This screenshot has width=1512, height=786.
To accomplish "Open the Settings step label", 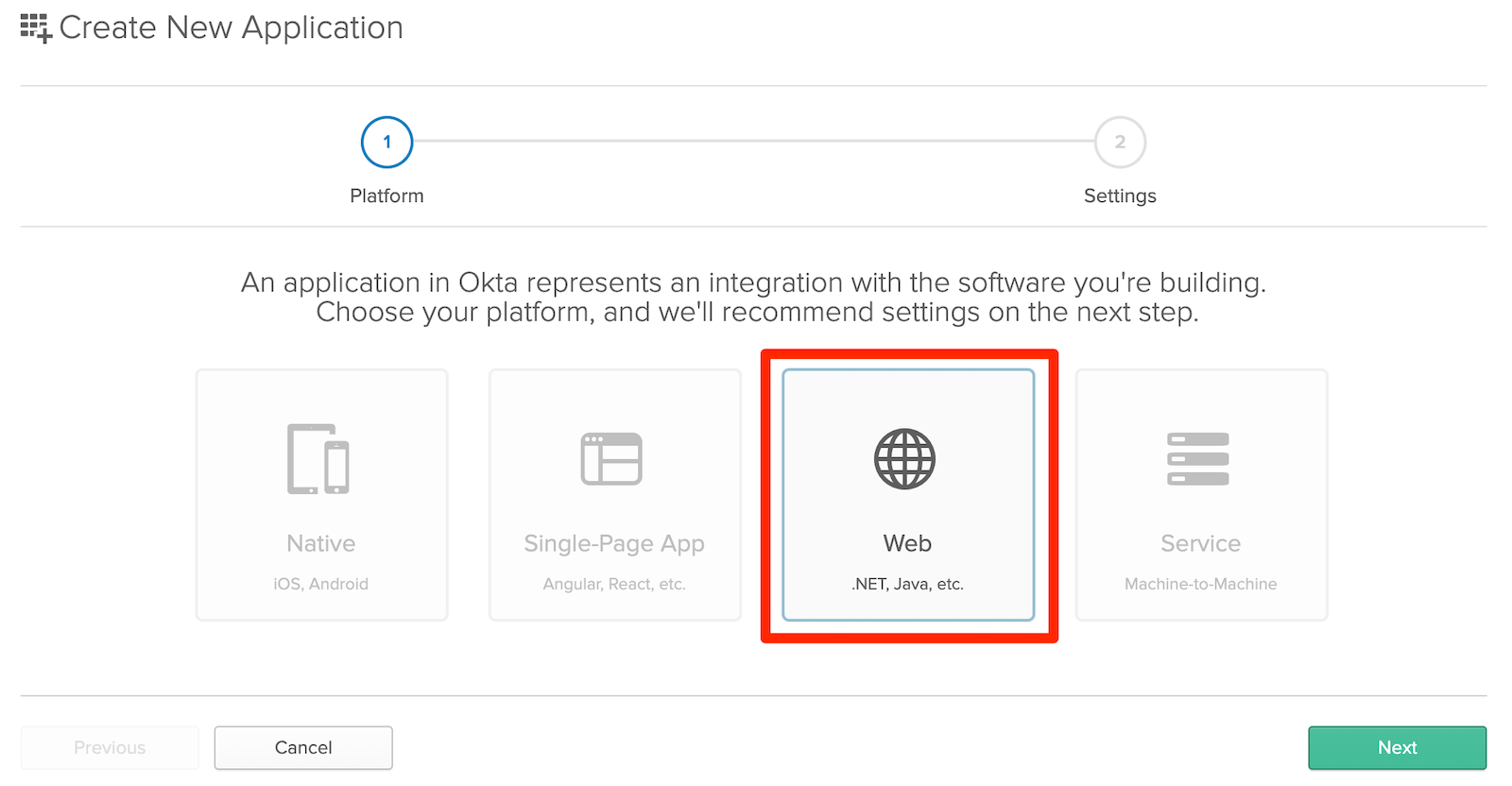I will click(x=1120, y=196).
